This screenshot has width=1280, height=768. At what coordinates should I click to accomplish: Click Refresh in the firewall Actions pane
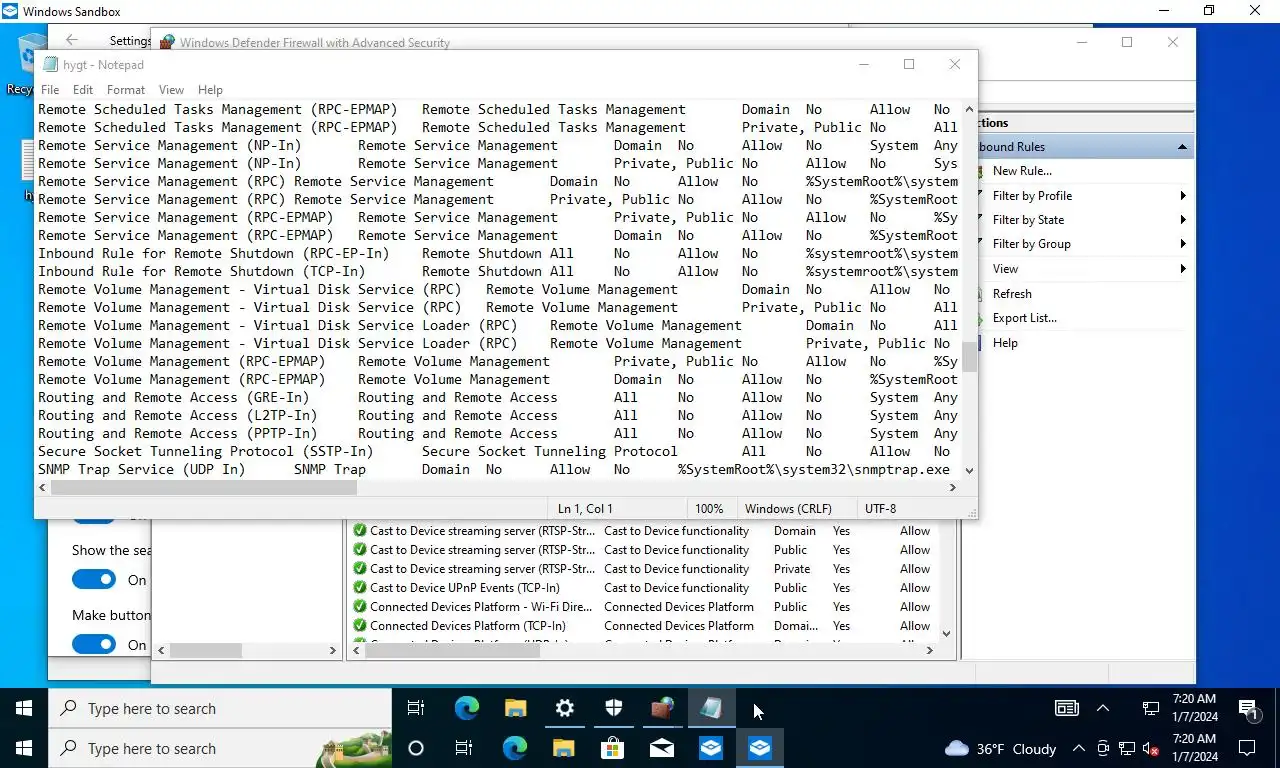[x=1012, y=294]
